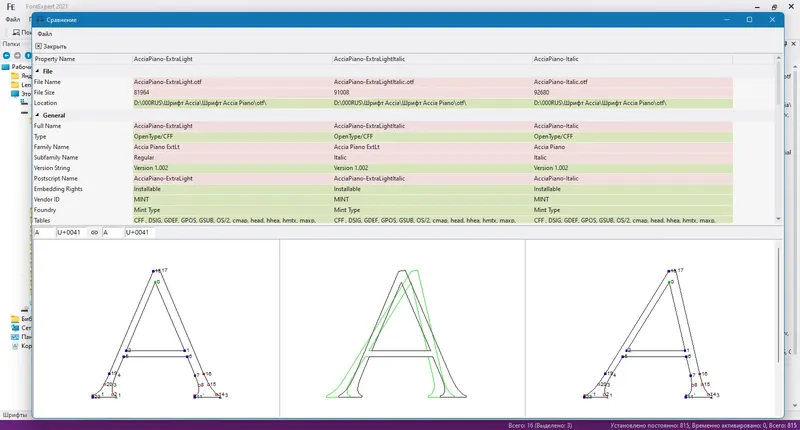Click the second glyph character field containing A

click(113, 233)
